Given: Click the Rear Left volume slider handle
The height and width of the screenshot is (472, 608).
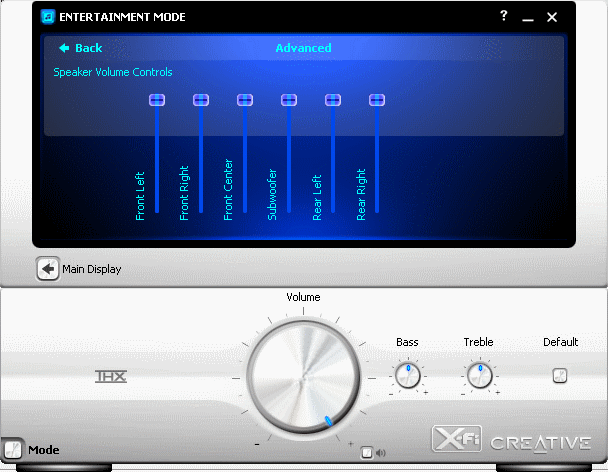Looking at the screenshot, I should coord(333,100).
